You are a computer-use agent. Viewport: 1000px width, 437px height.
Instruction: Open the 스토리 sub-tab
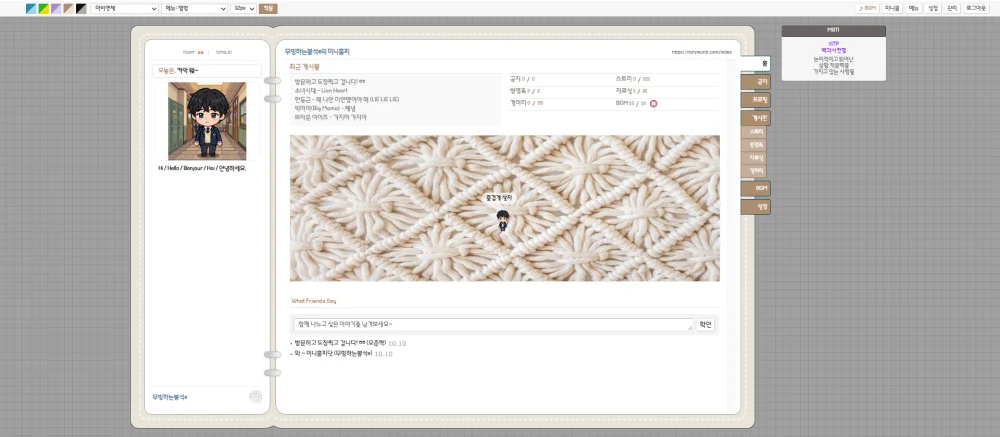click(x=754, y=131)
